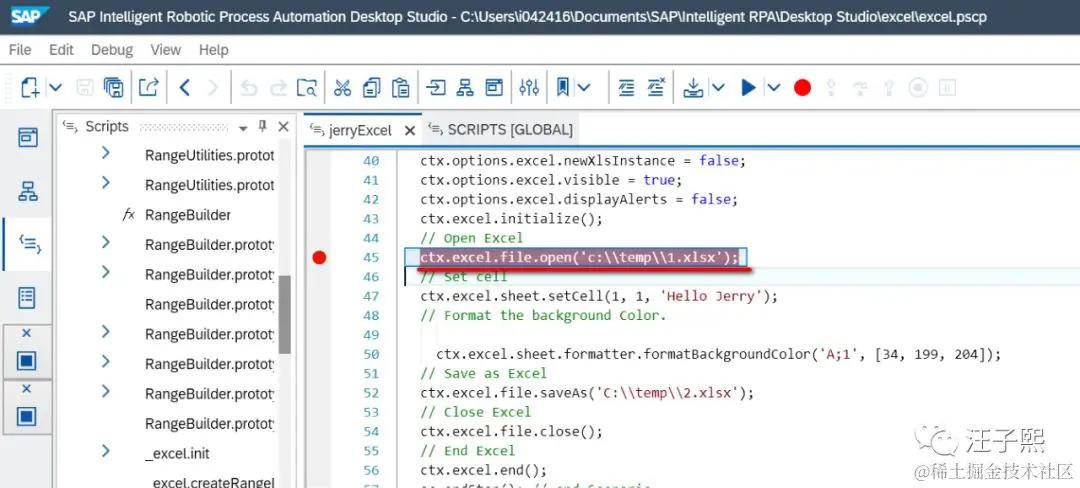The width and height of the screenshot is (1080, 488).
Task: Open the Workflows hierarchy panel in left sidebar
Action: [x=28, y=191]
